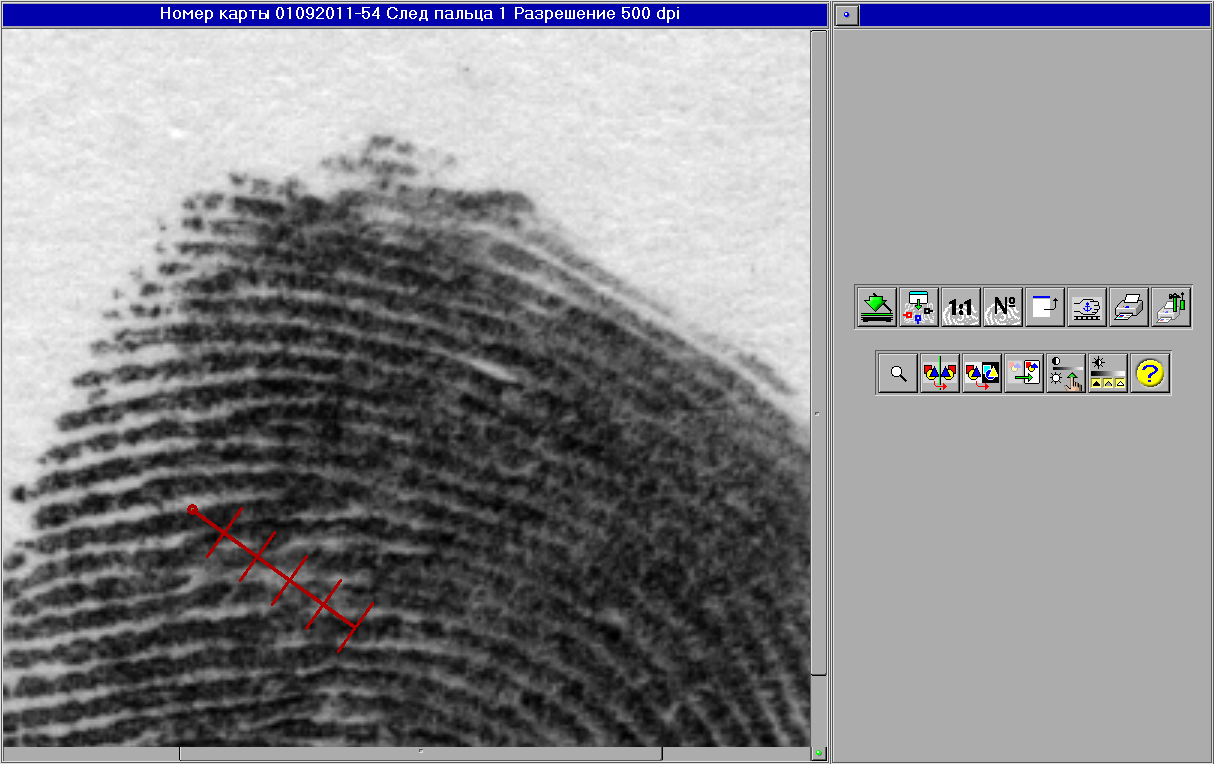Click the red circle endpoint of the ridge-count line
The height and width of the screenshot is (764, 1214).
coord(193,510)
